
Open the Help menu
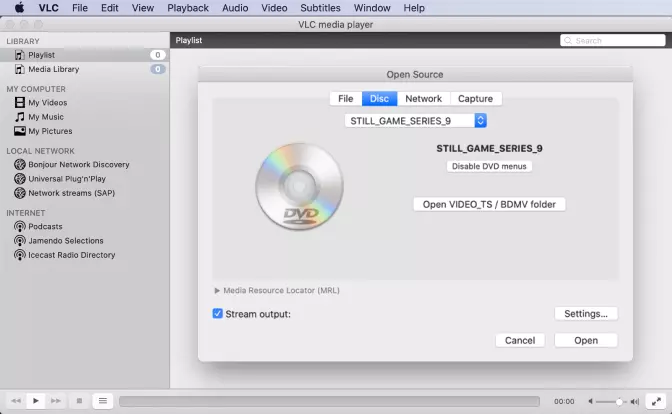click(414, 8)
